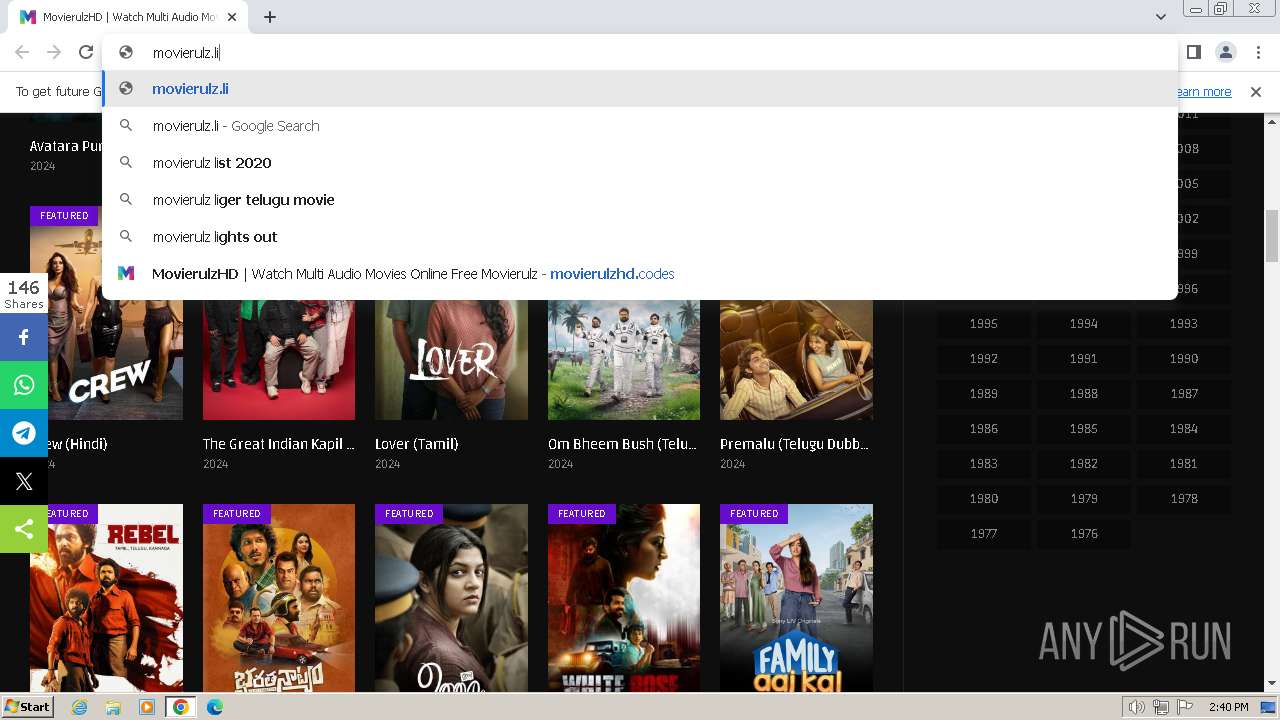
Task: Open 'Premalu (Telugu Dubb...' title link
Action: 794,444
